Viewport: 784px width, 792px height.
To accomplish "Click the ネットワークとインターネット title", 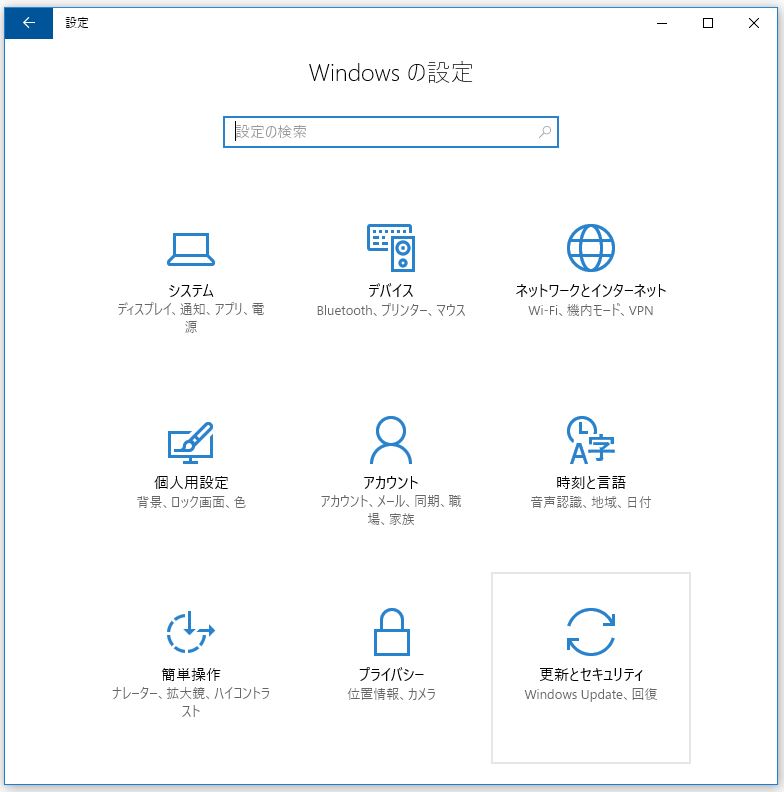I will tap(591, 290).
